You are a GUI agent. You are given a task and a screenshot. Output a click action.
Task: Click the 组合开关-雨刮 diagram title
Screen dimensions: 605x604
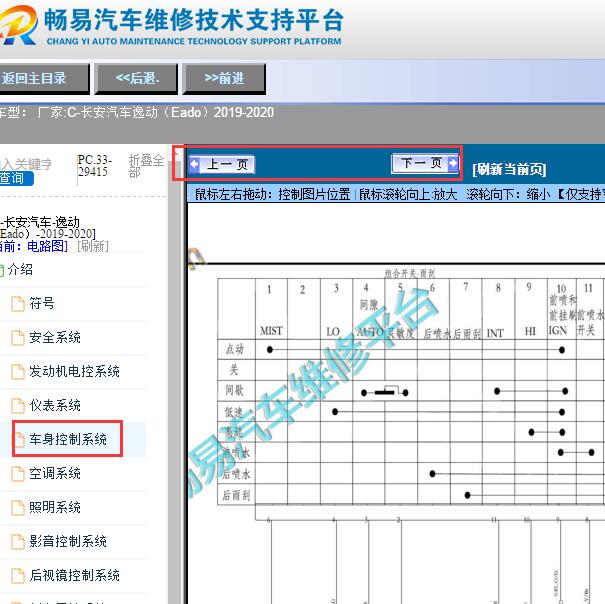pyautogui.click(x=409, y=274)
